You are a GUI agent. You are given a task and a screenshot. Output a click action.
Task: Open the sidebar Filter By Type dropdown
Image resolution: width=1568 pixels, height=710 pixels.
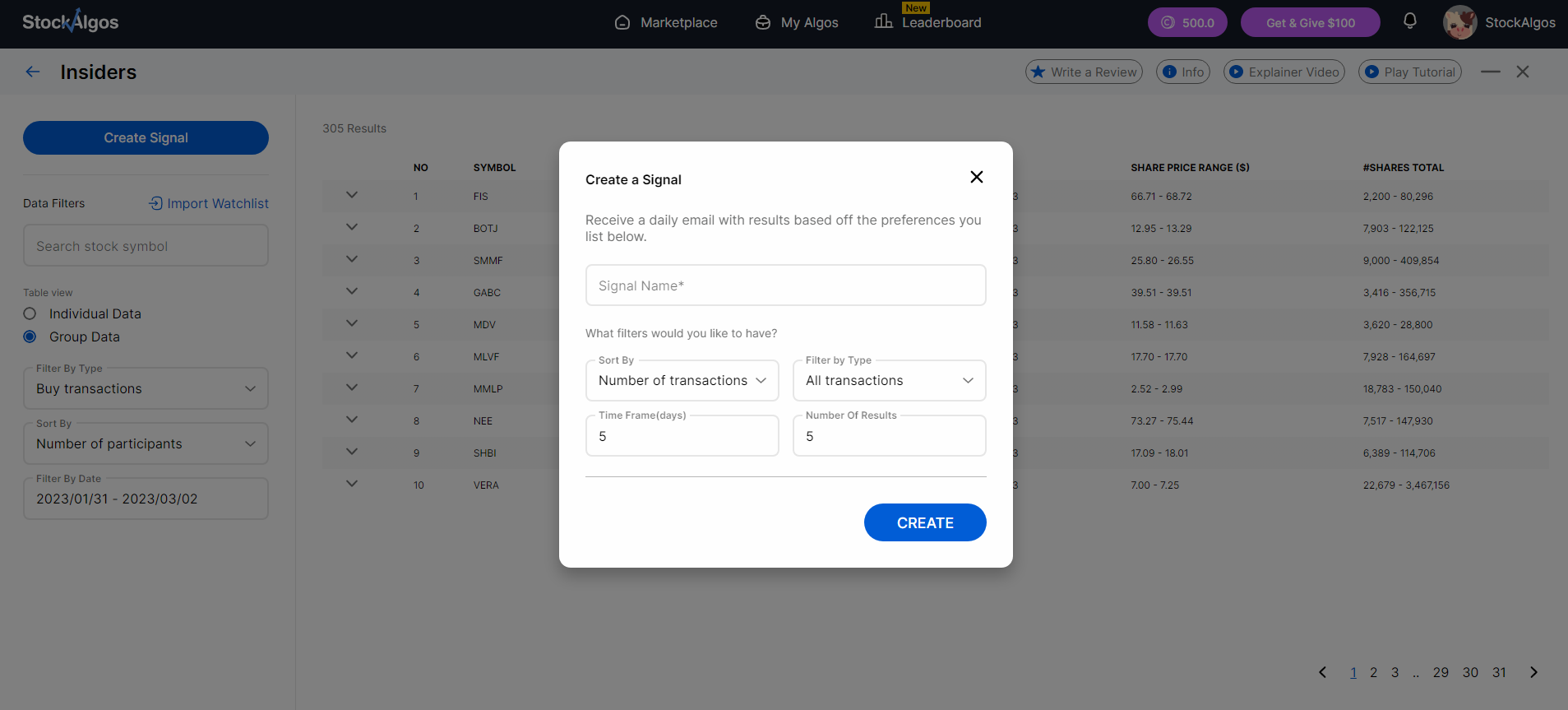tap(146, 388)
